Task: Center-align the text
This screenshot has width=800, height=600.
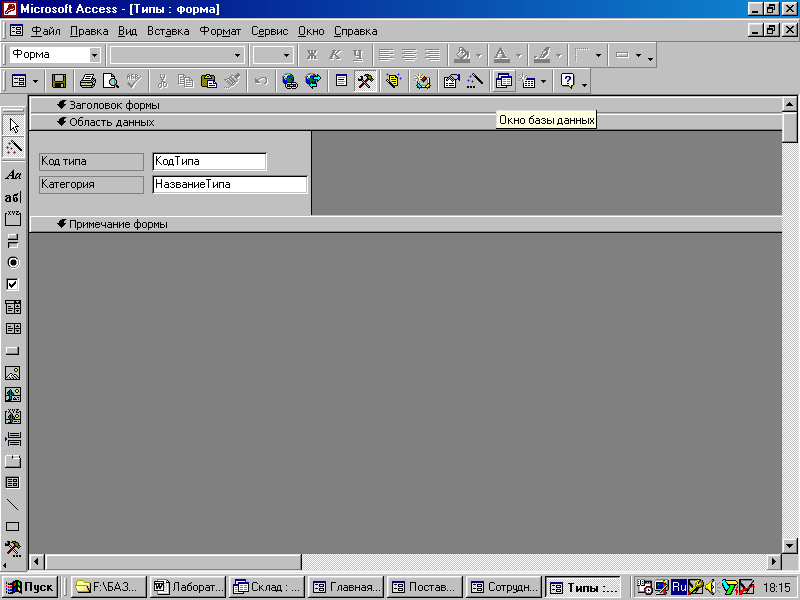Action: tap(409, 55)
